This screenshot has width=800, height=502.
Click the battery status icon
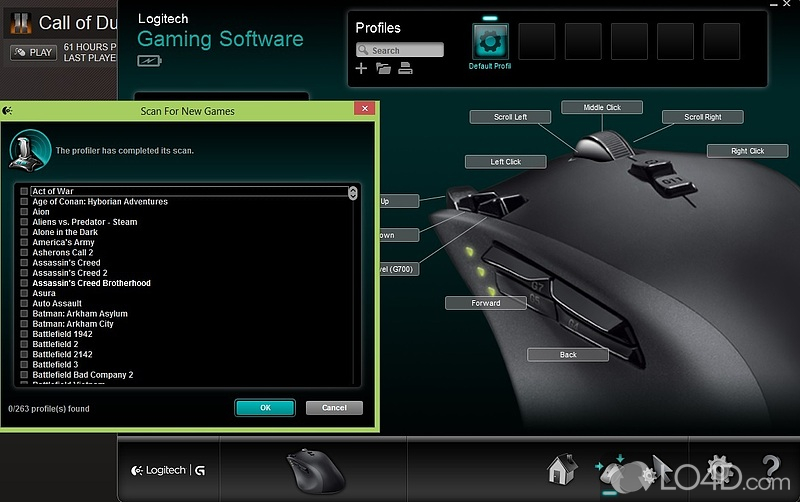point(149,61)
